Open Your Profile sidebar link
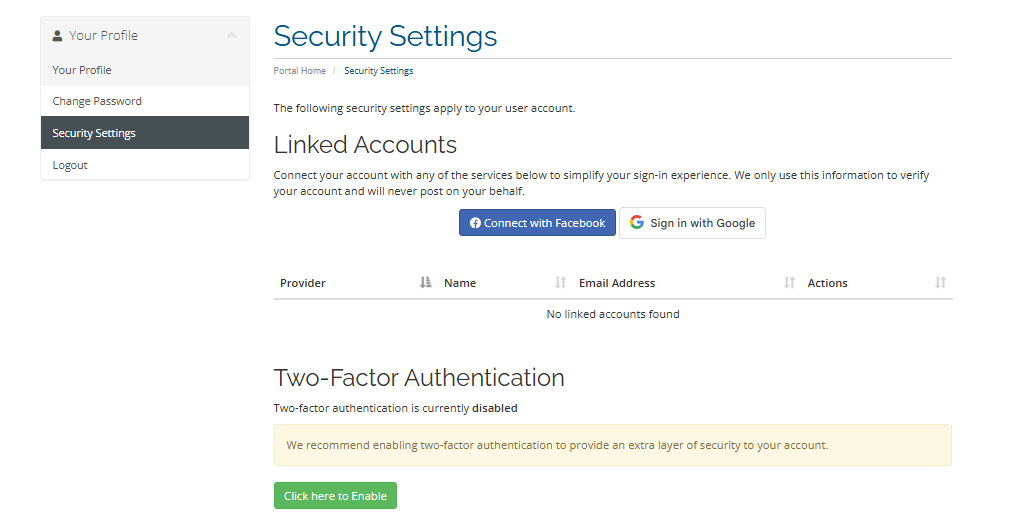The width and height of the screenshot is (1009, 524). point(82,70)
